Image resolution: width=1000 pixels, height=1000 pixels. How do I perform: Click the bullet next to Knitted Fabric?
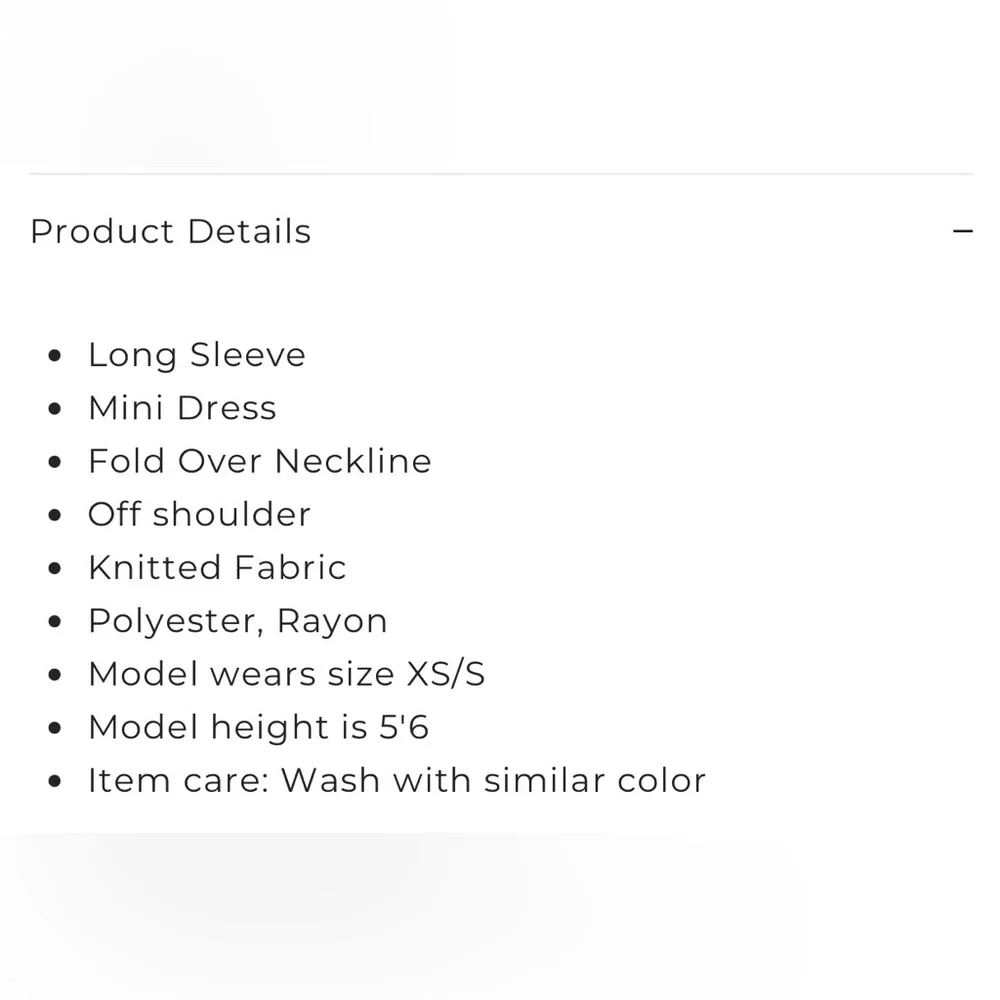pos(55,568)
